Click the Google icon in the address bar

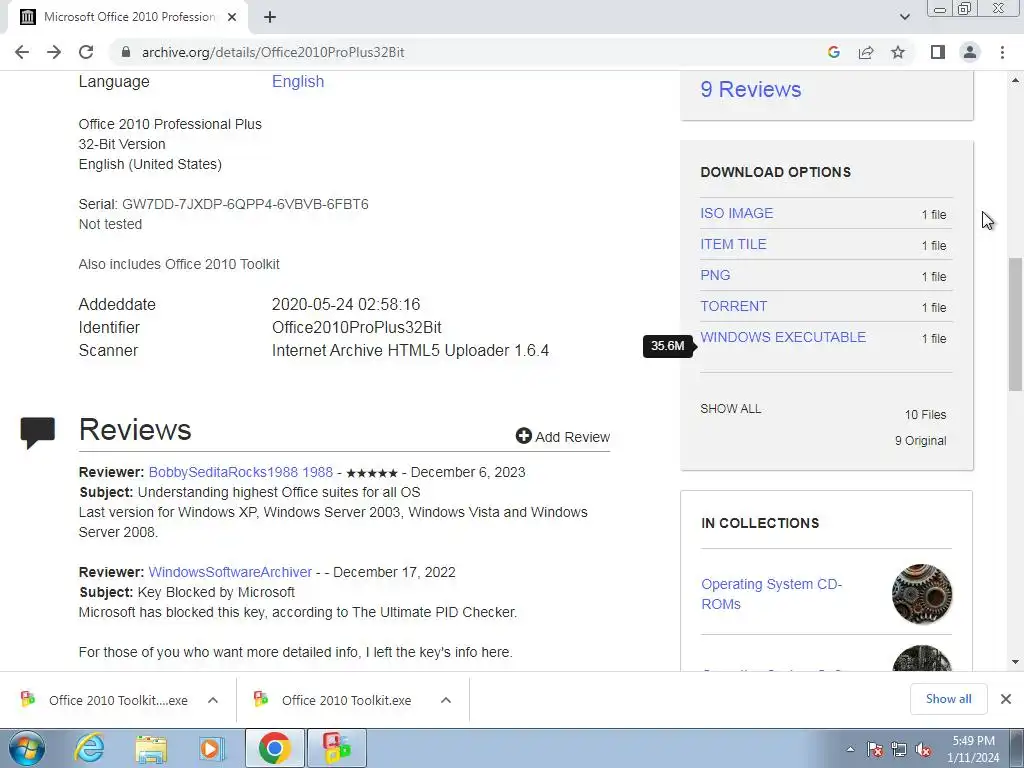[x=833, y=52]
